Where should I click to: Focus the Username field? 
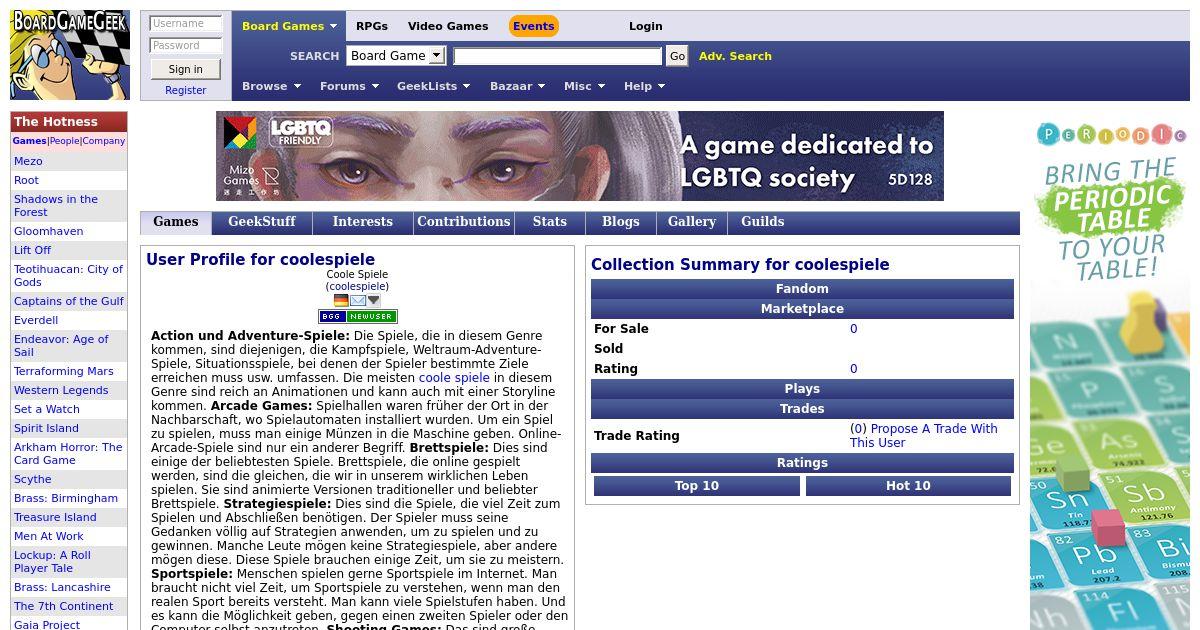[x=186, y=23]
